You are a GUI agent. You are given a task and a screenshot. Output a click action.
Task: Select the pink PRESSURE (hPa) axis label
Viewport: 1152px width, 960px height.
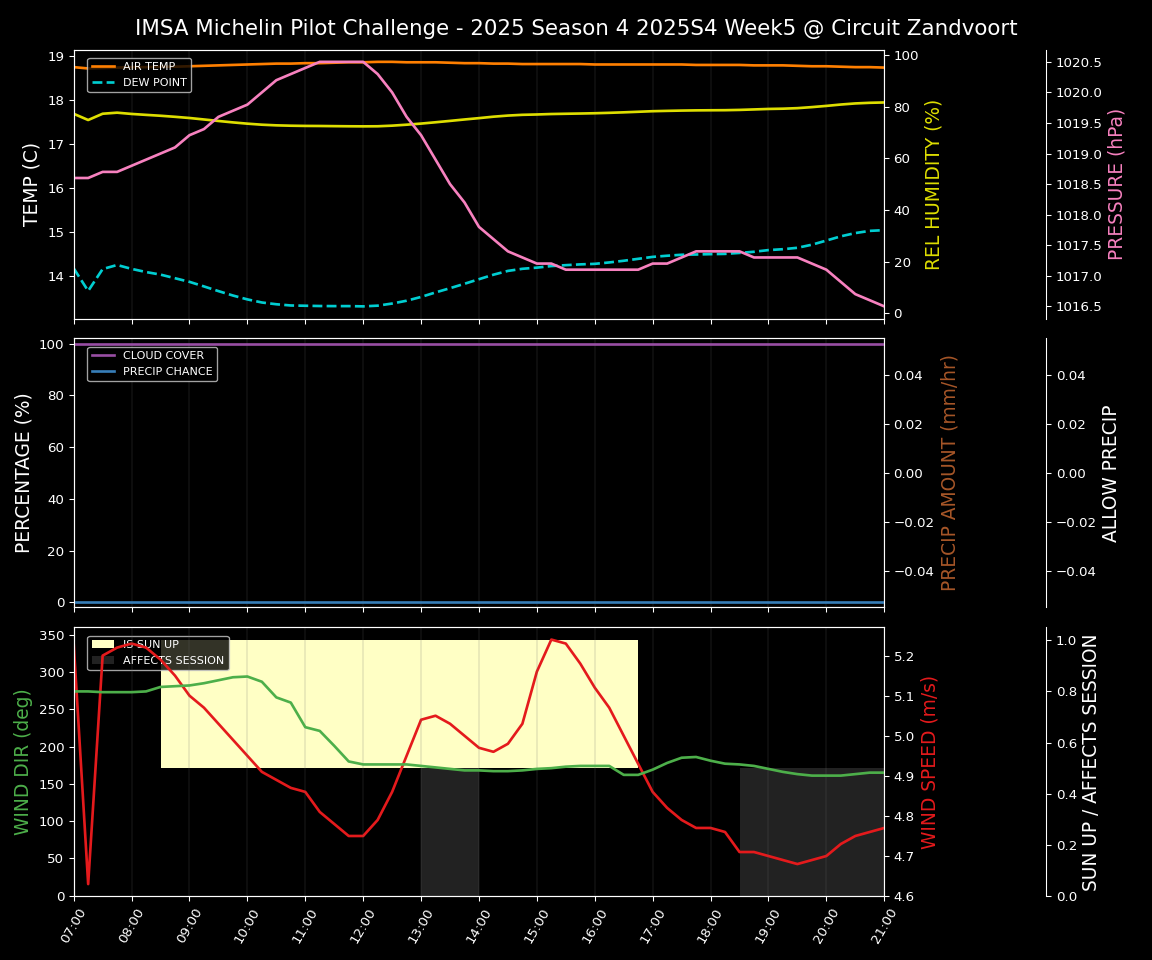coord(1116,184)
